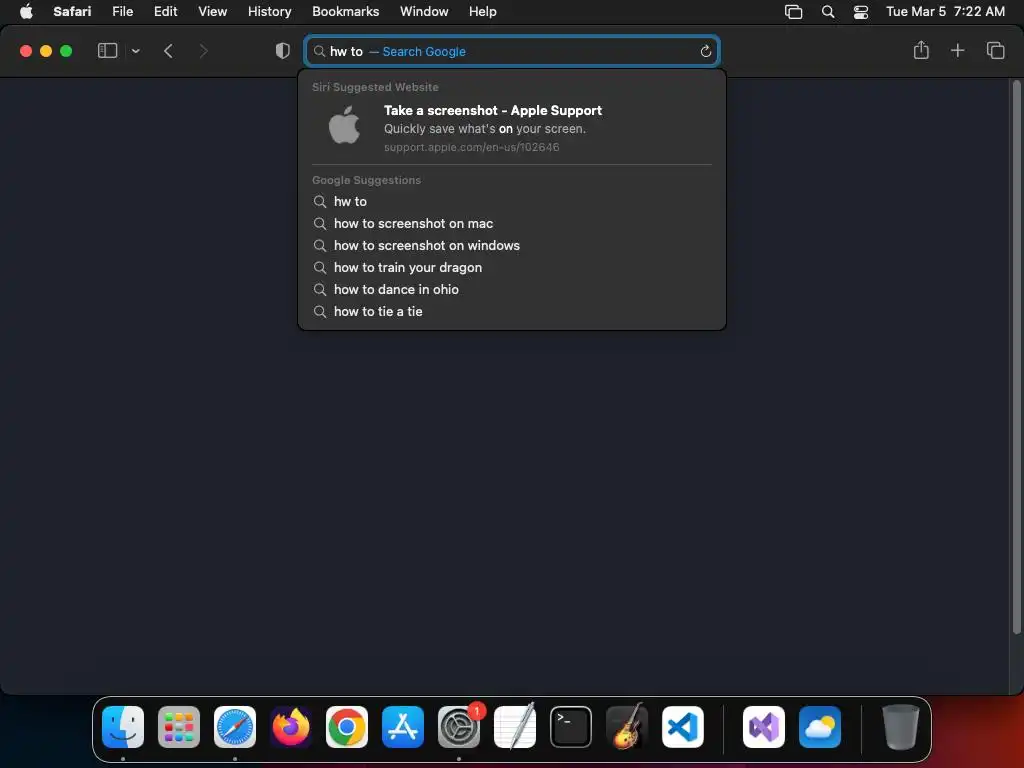Click the date and time in menu bar

pos(945,11)
